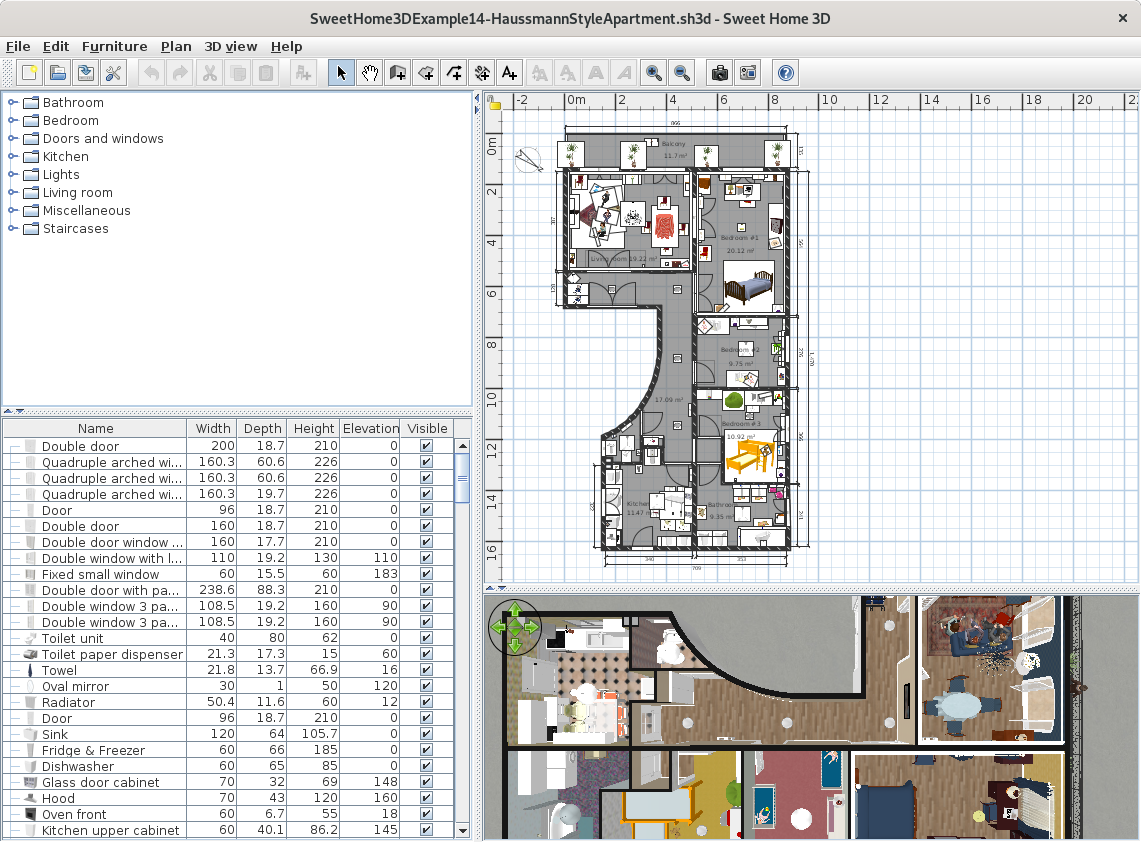Toggle Visible checkbox for Fridge & Freezer
1141x842 pixels.
427,750
